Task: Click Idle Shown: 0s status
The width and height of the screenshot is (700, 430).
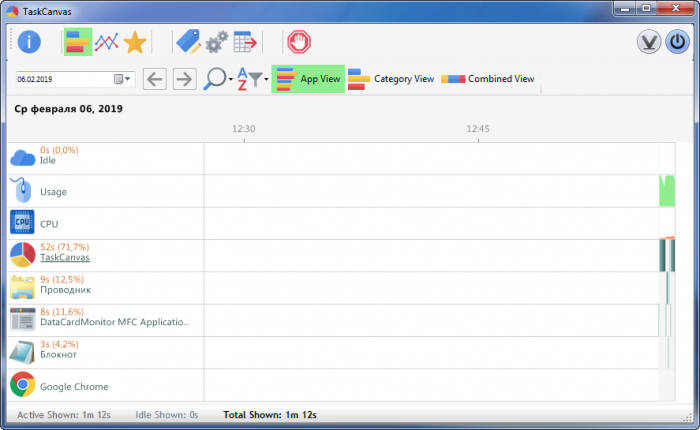Action: [167, 415]
